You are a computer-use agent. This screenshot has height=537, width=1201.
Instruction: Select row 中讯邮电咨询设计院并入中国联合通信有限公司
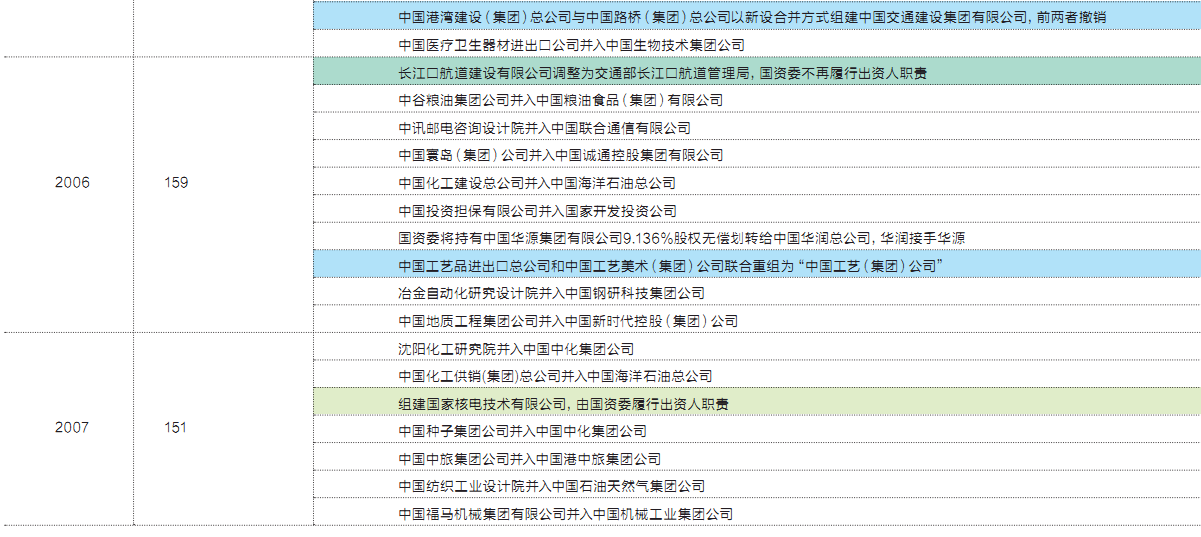click(x=757, y=128)
